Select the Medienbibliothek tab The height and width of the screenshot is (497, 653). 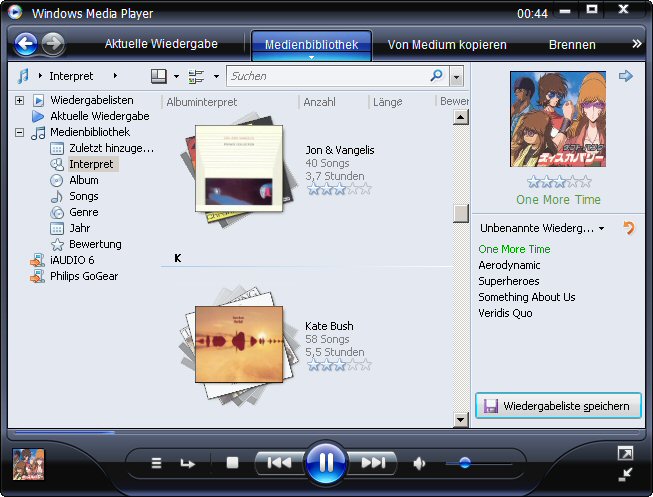312,45
